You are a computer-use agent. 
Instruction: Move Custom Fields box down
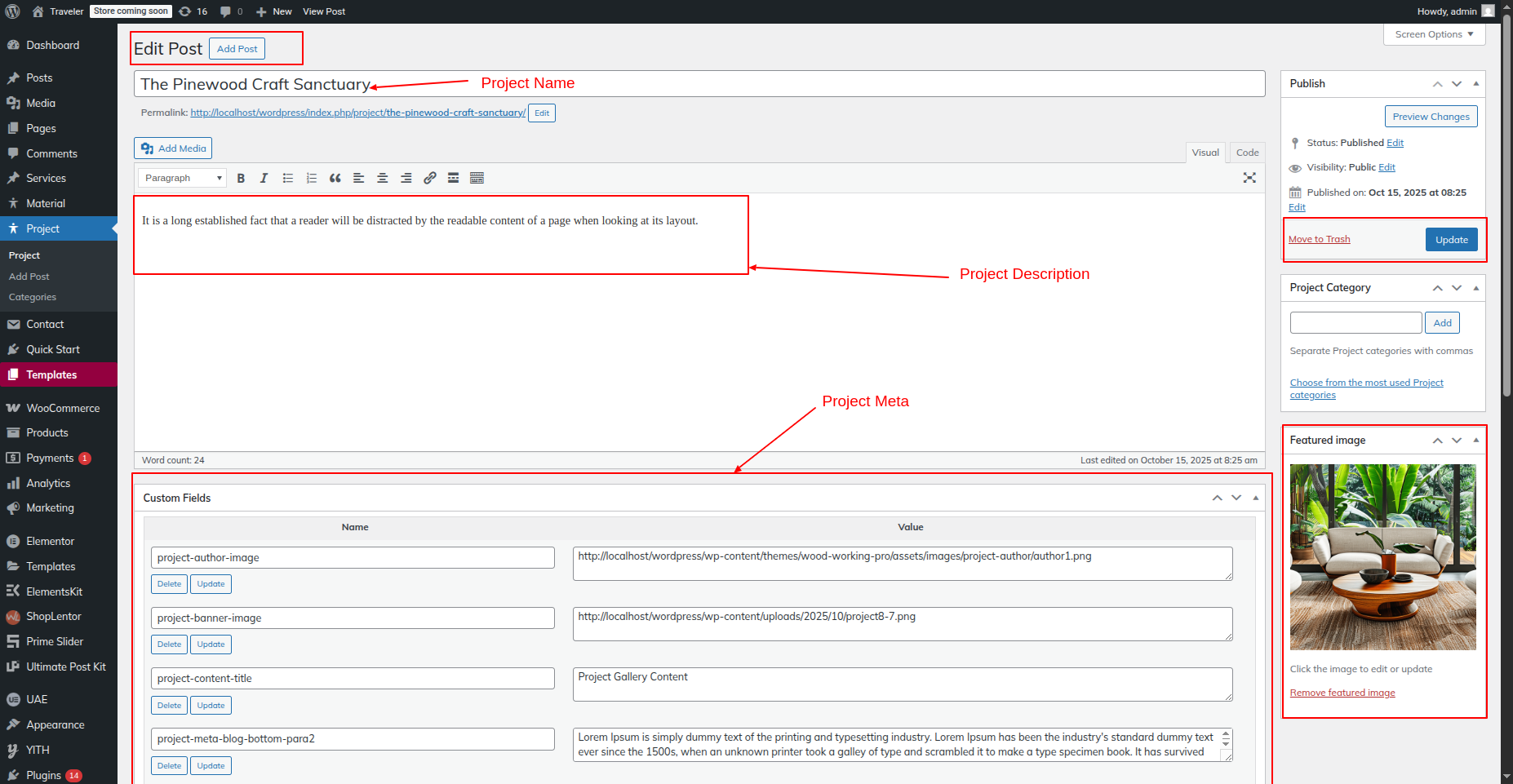pos(1236,498)
